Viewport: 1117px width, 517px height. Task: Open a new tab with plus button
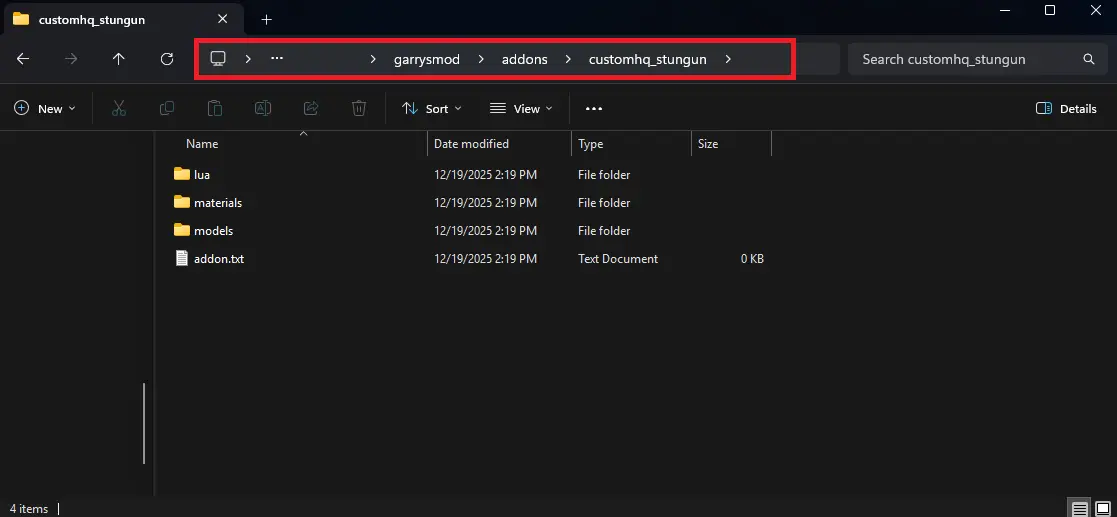[x=266, y=19]
